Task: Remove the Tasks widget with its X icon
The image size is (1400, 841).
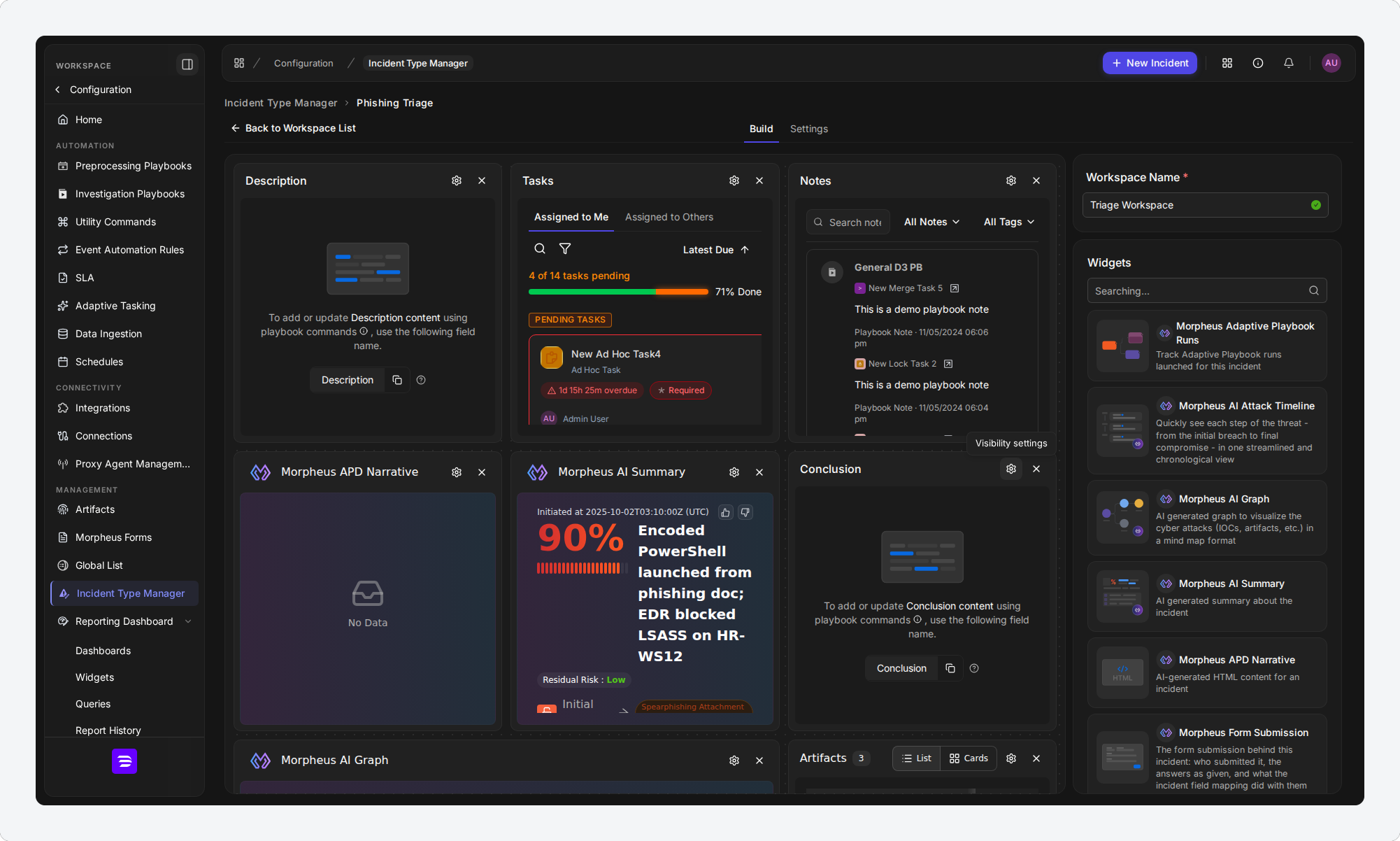Action: [759, 181]
